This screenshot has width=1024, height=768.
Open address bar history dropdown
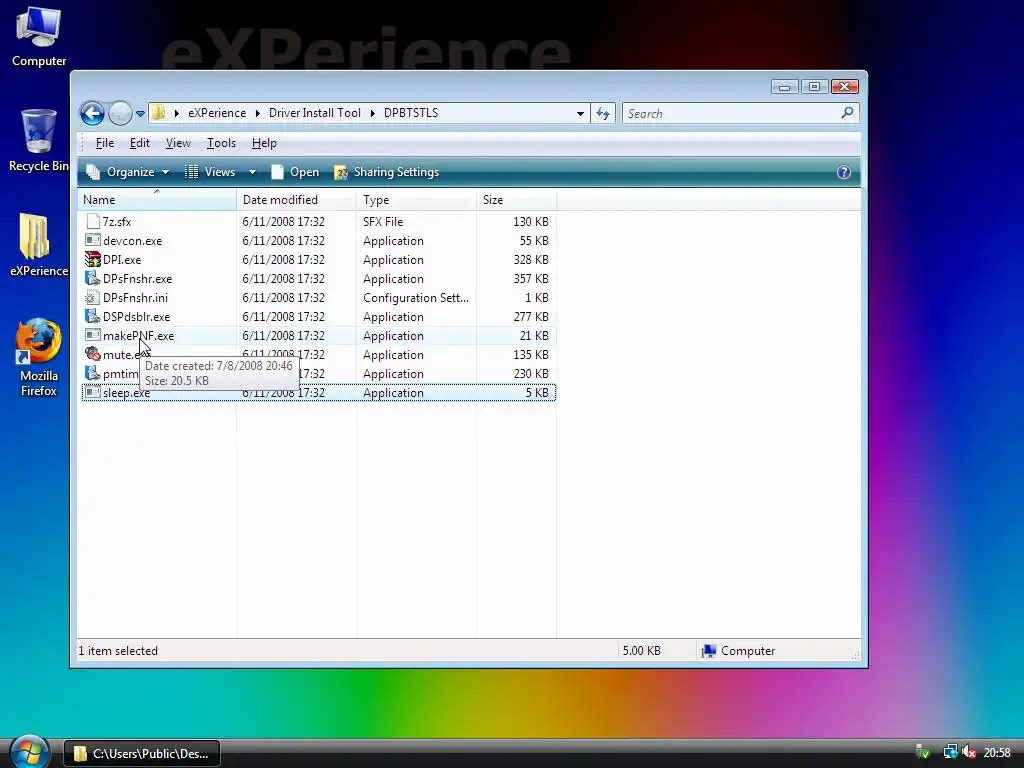580,114
